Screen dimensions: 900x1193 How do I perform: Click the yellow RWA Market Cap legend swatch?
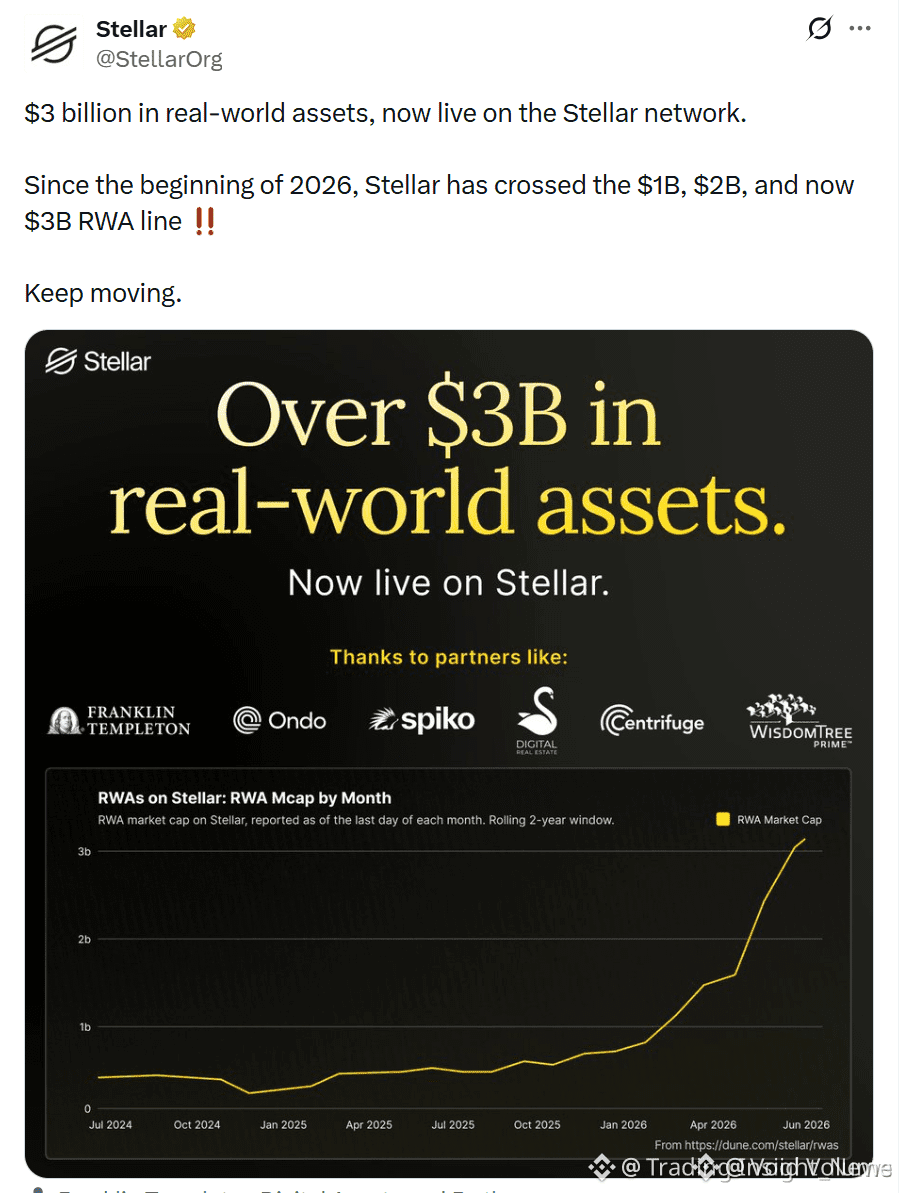pyautogui.click(x=723, y=819)
